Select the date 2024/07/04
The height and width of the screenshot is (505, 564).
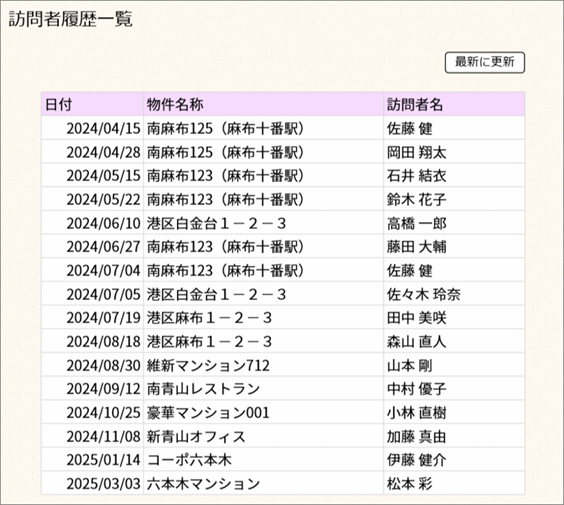pos(103,270)
